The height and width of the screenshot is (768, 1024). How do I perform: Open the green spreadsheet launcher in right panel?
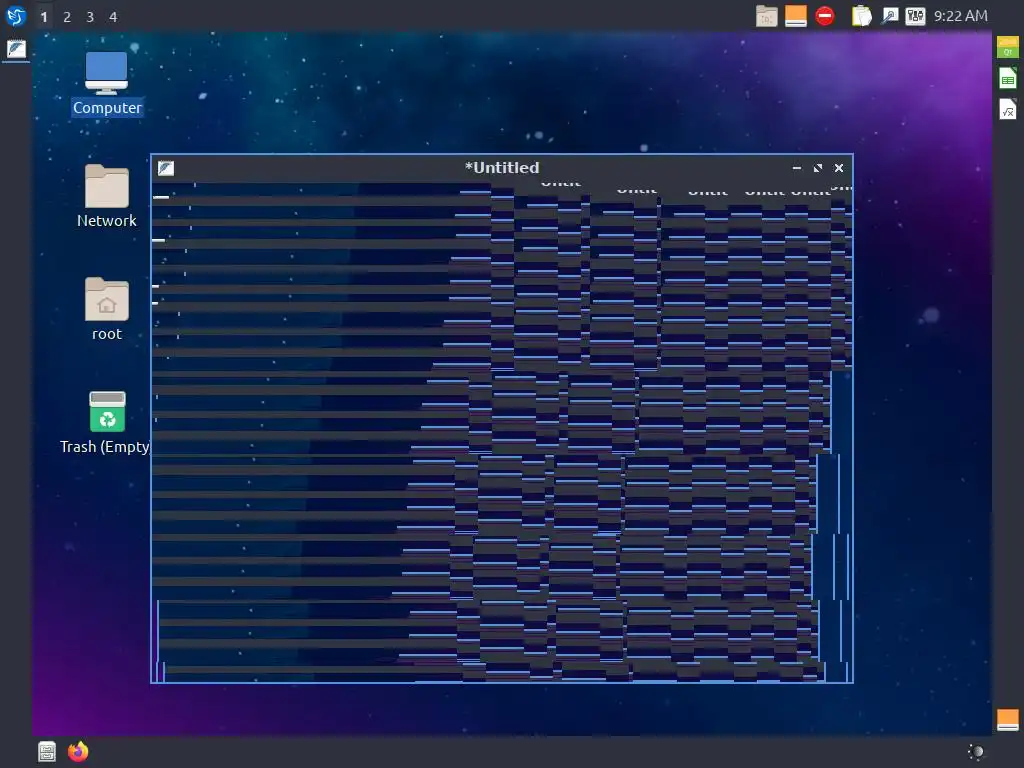[x=1008, y=78]
